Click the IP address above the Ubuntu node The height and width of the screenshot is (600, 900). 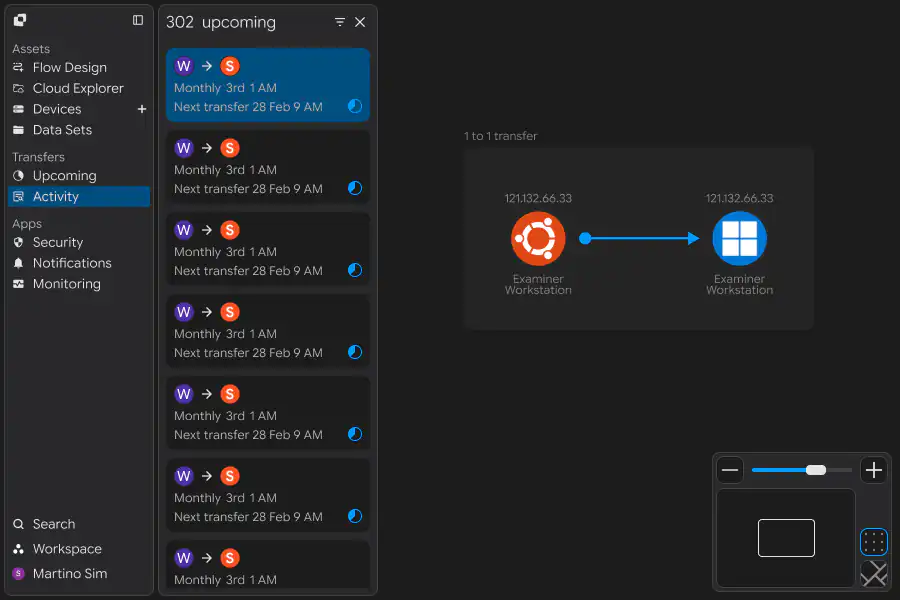click(x=538, y=198)
